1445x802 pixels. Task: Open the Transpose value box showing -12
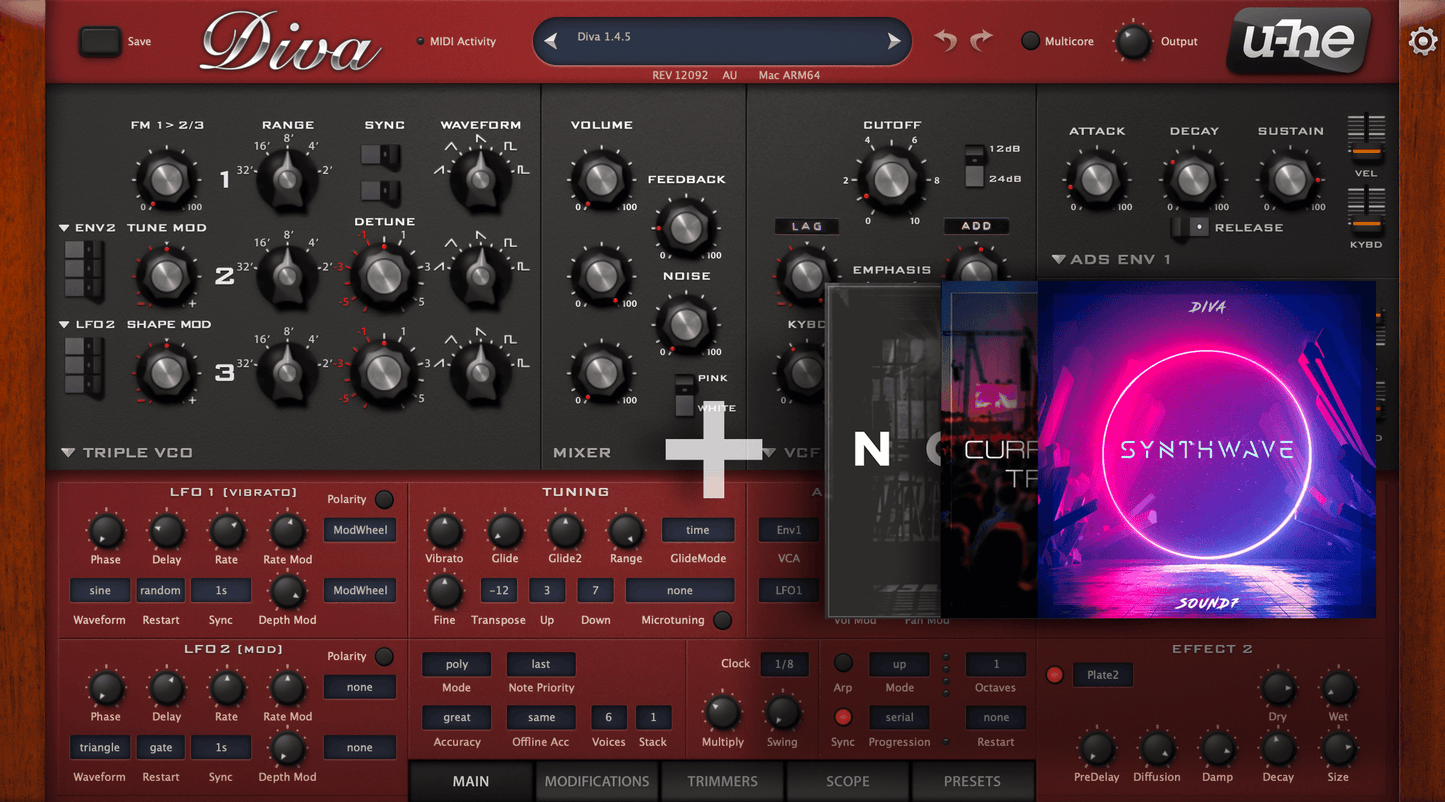[499, 590]
